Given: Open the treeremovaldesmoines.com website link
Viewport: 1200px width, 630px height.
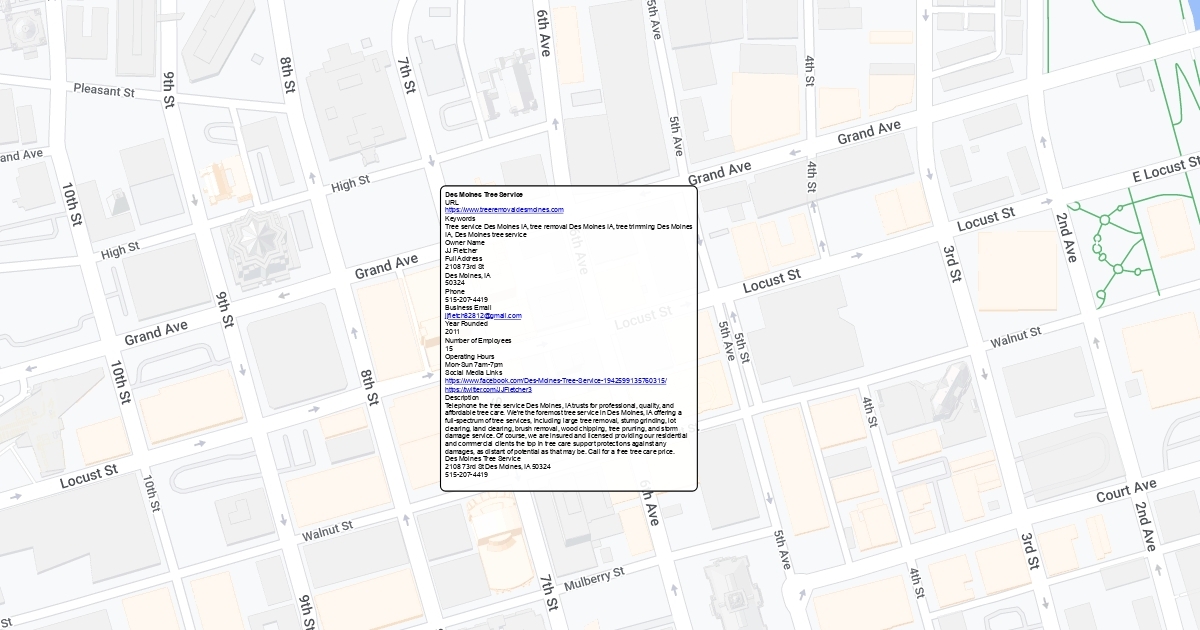Looking at the screenshot, I should pyautogui.click(x=504, y=210).
